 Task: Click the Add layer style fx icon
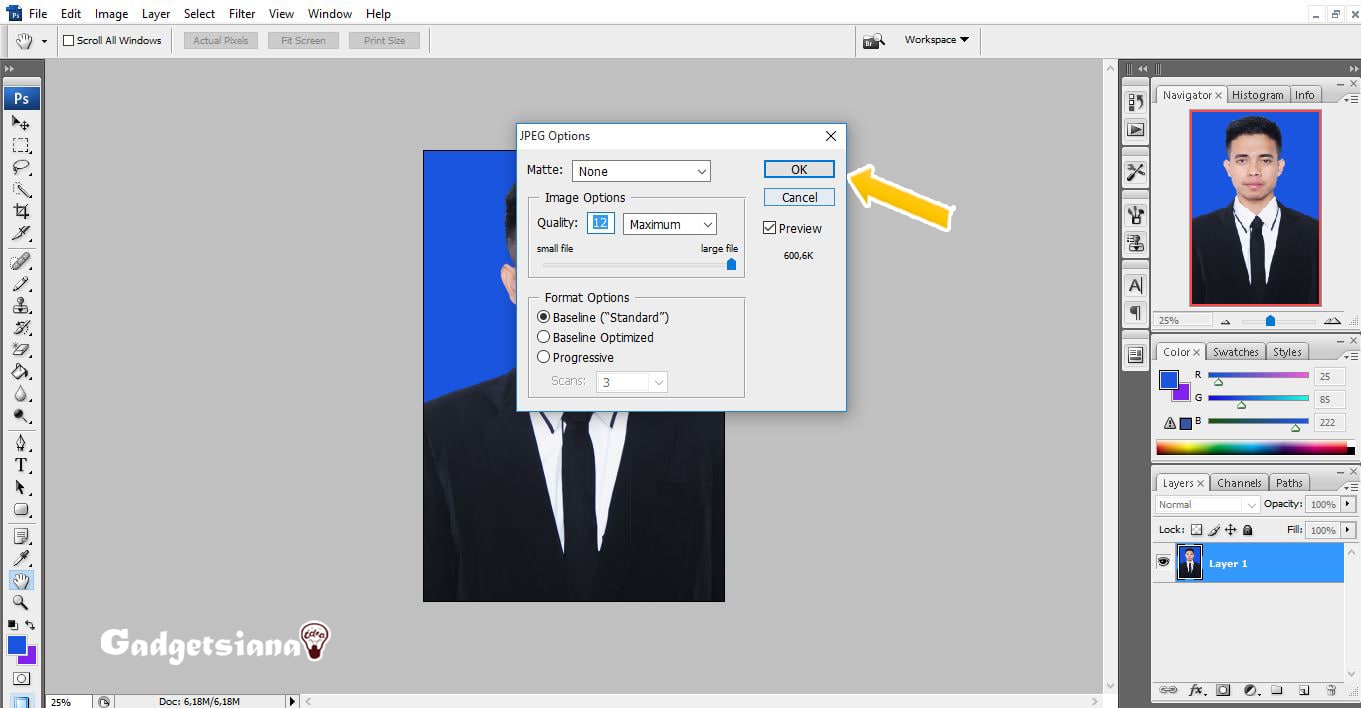pyautogui.click(x=1195, y=690)
